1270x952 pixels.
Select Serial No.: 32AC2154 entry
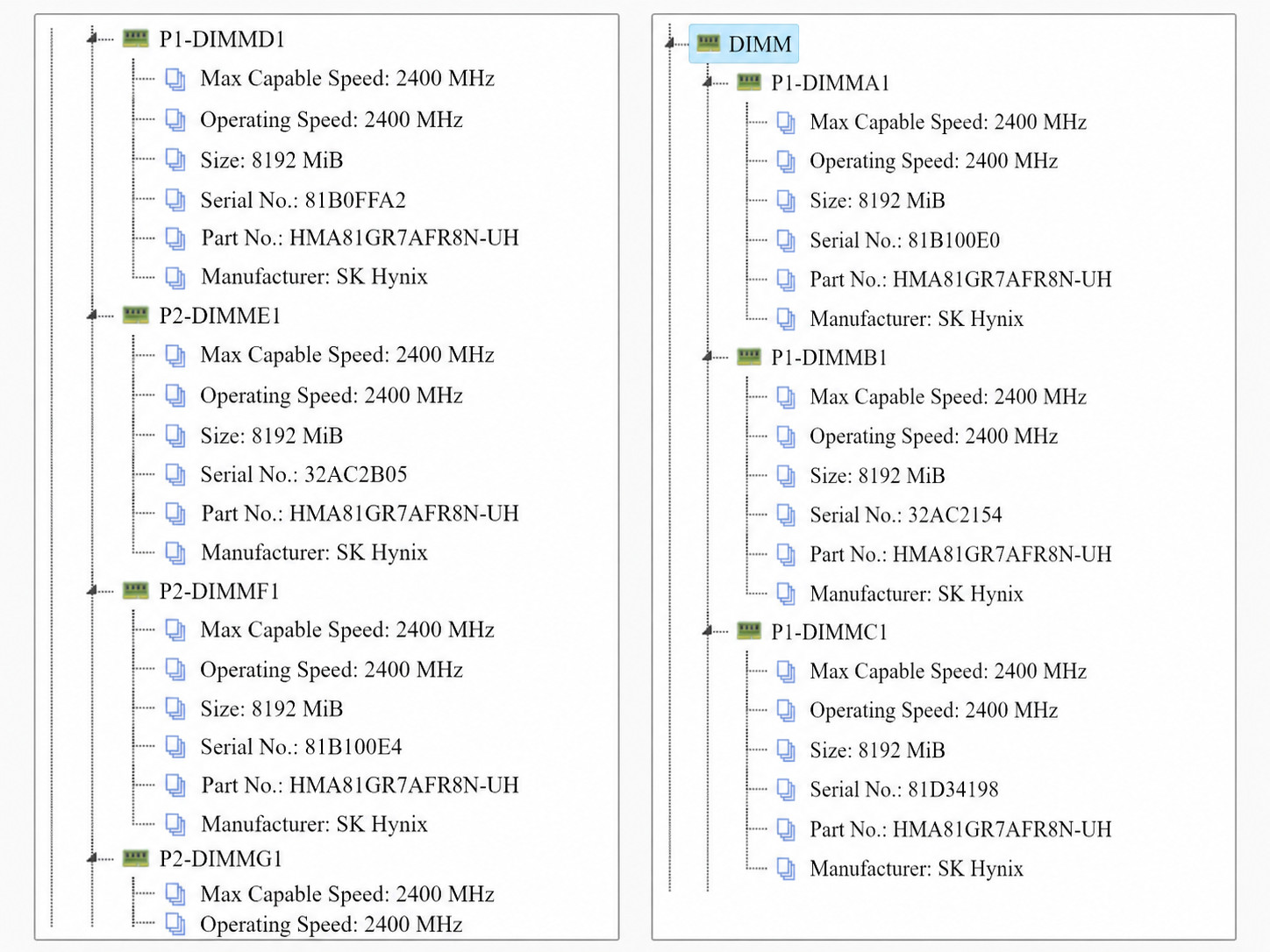[x=905, y=515]
